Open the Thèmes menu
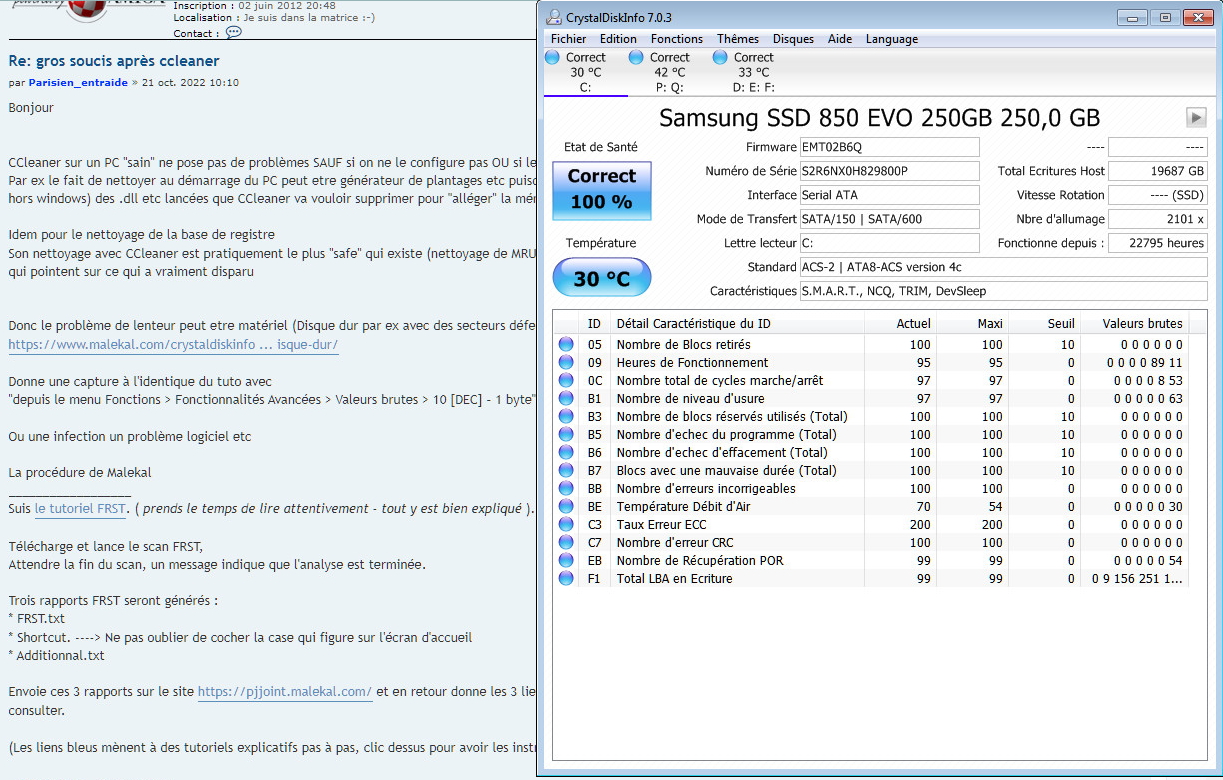1223x780 pixels. pos(738,39)
